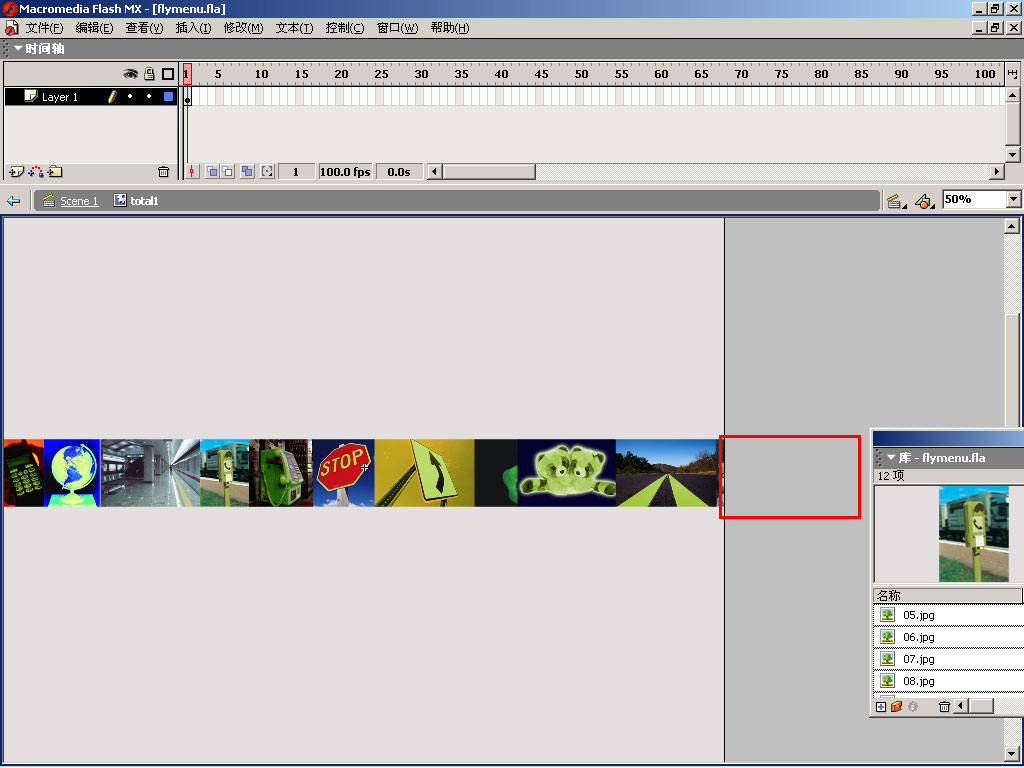Click the outline square above the layer list
Screen dimensions: 1024x768
[x=168, y=74]
